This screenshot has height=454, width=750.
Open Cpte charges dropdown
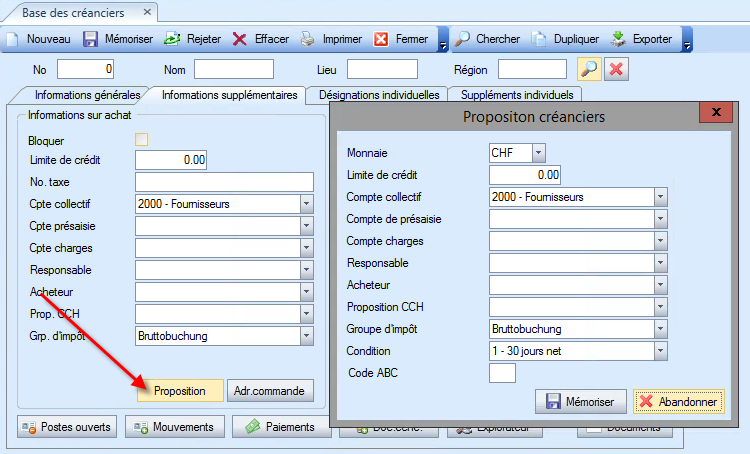[x=306, y=248]
